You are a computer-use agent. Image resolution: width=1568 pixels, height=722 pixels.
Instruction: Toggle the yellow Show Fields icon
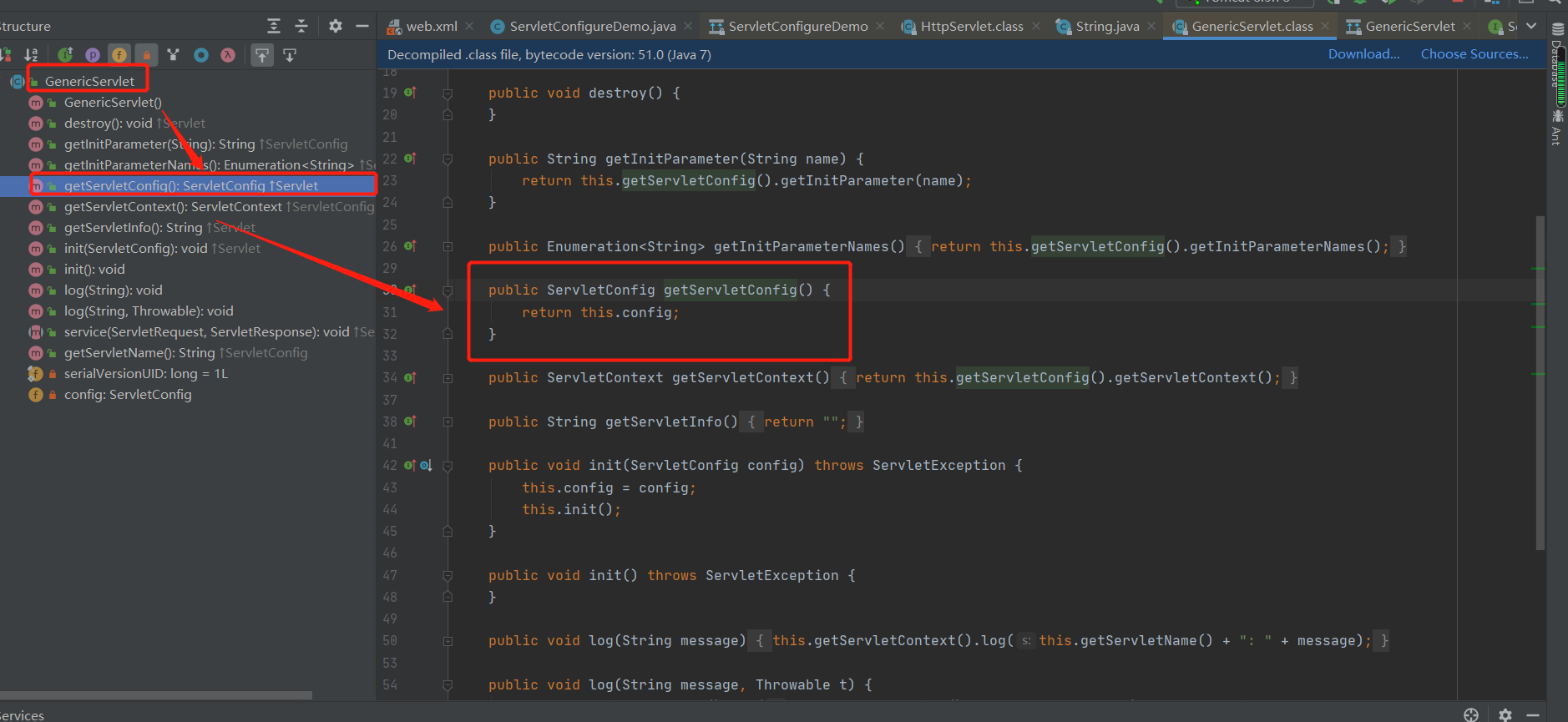pos(119,55)
